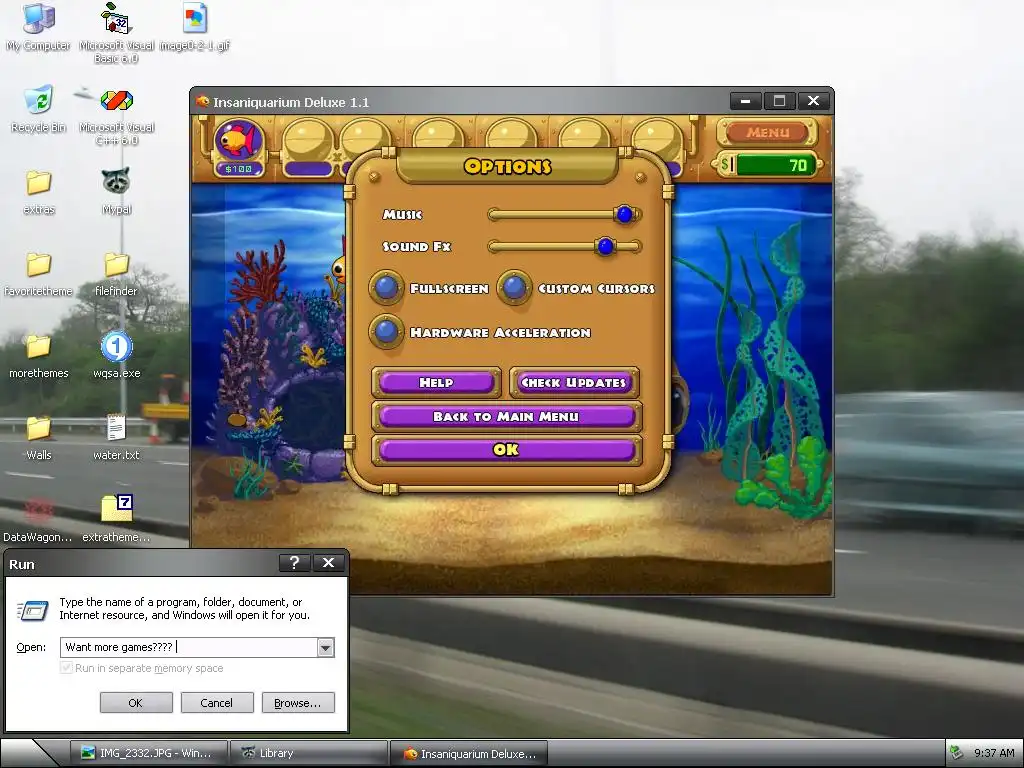
Task: Open the Insaniquarium Menu button
Action: [x=767, y=133]
